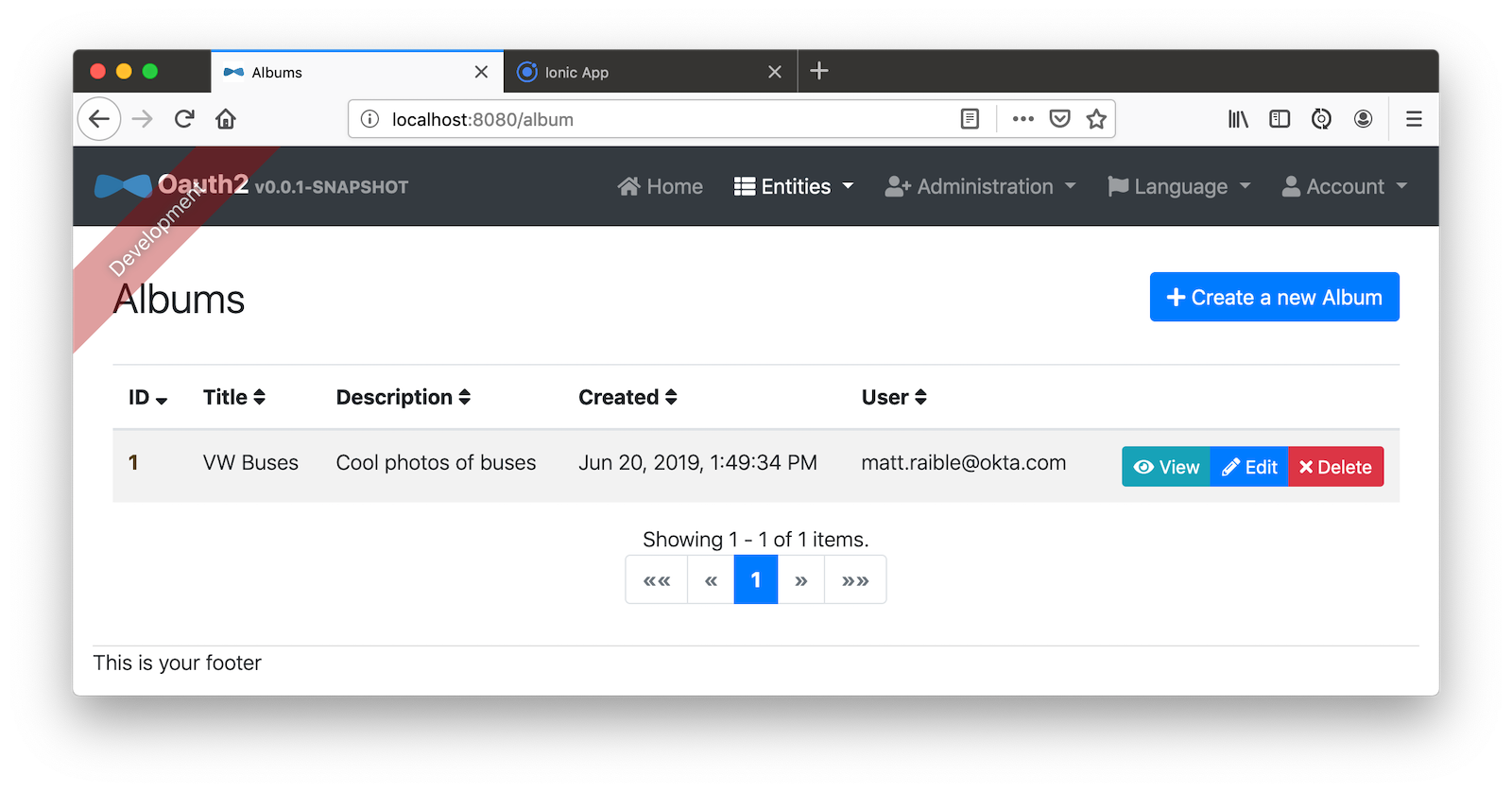Screen dimensions: 1512x792
Task: Sort albums by Title column
Action: coord(233,398)
